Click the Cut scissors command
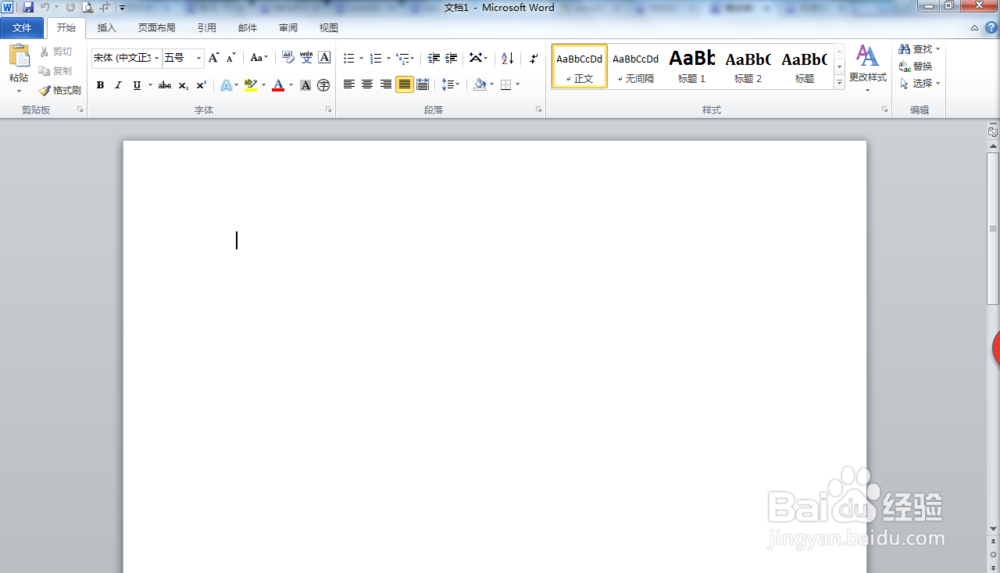The width and height of the screenshot is (1000, 573). tap(56, 52)
